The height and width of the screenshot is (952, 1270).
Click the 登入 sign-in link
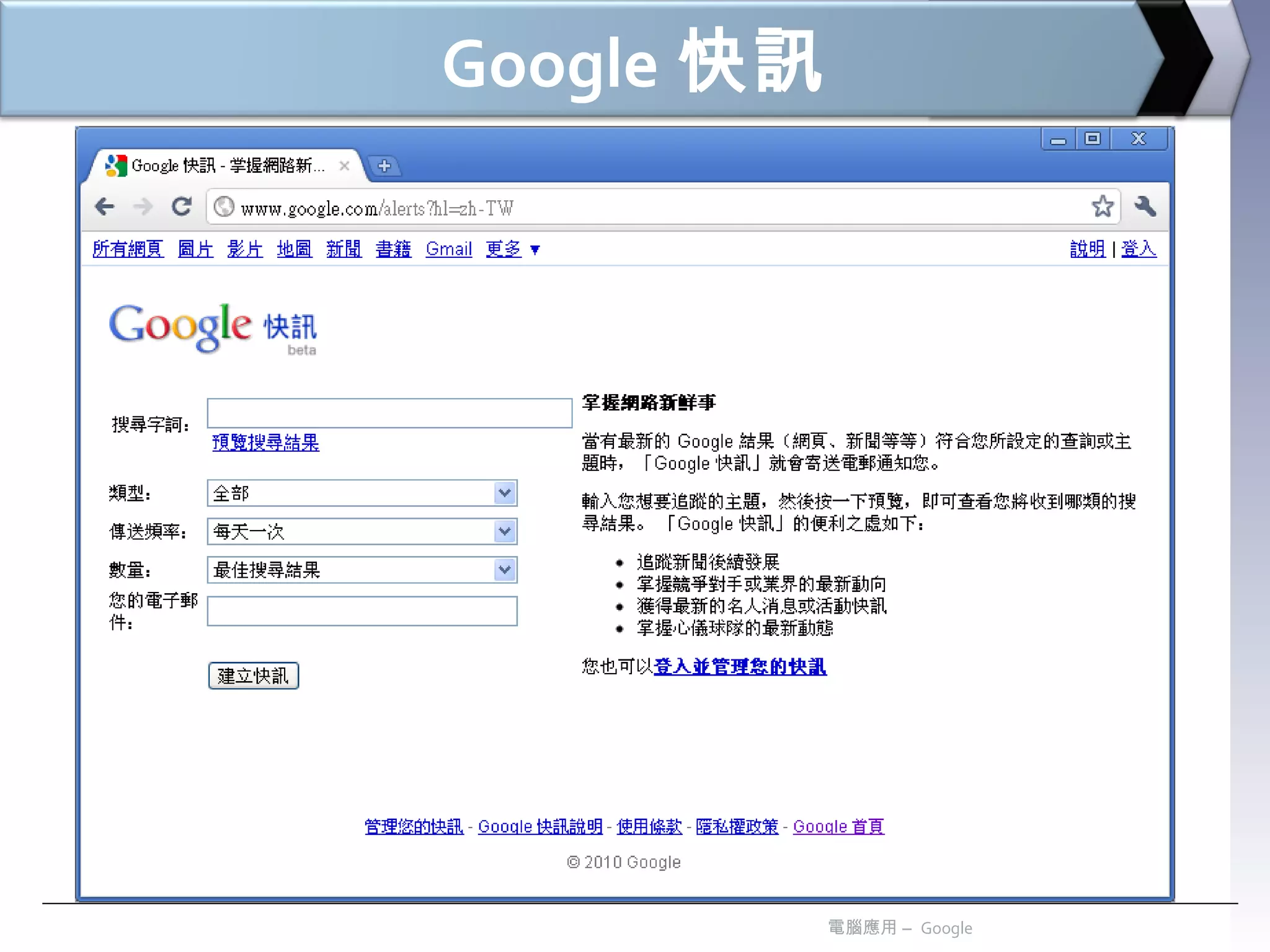pyautogui.click(x=1139, y=249)
